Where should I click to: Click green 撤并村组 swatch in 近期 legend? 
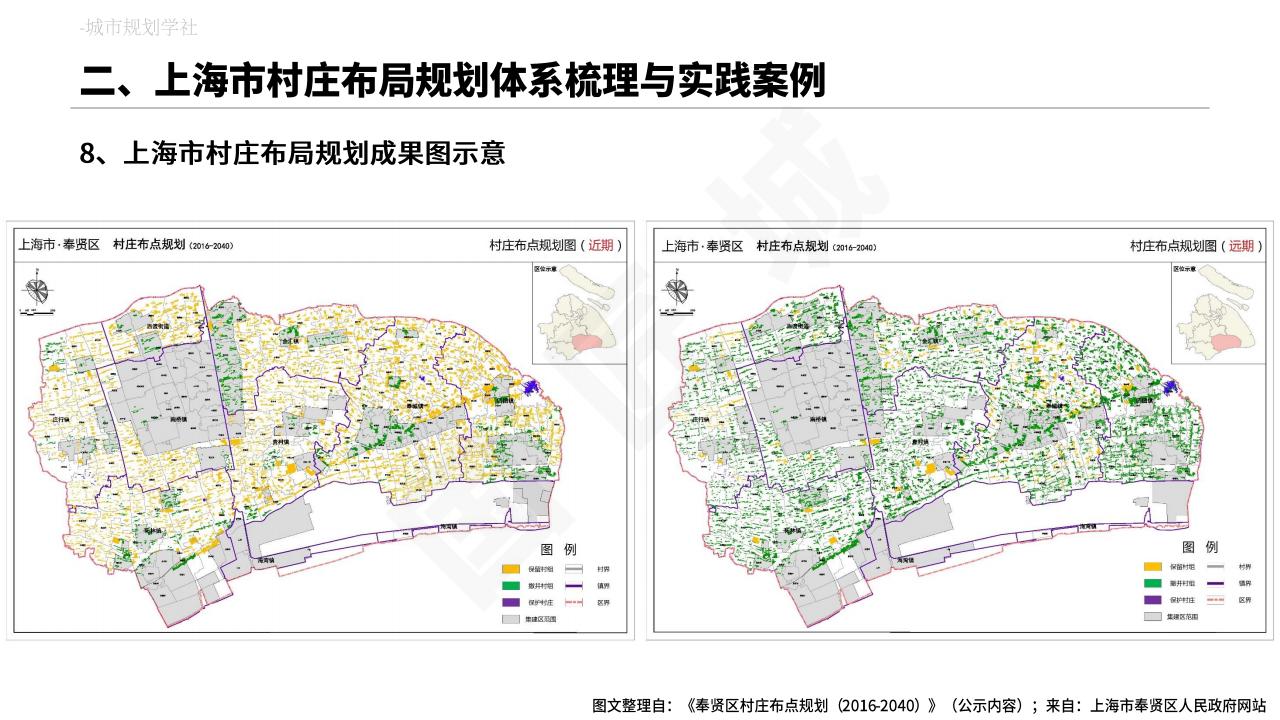511,586
